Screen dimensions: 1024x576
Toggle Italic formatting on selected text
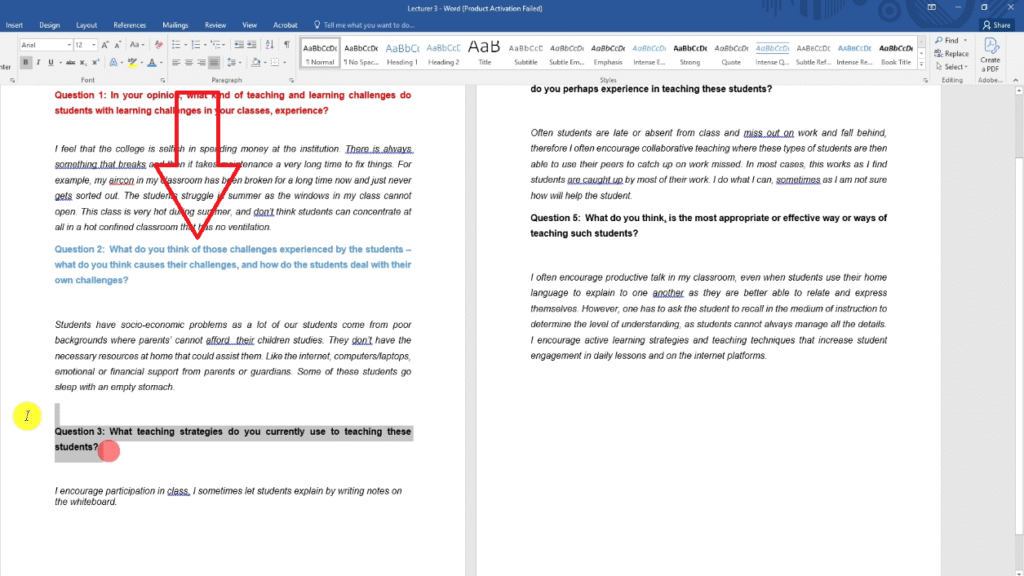tap(38, 62)
